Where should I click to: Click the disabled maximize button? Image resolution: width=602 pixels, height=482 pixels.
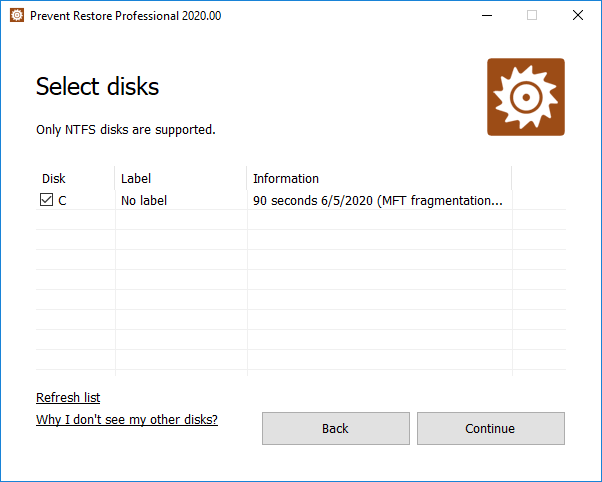[x=532, y=15]
